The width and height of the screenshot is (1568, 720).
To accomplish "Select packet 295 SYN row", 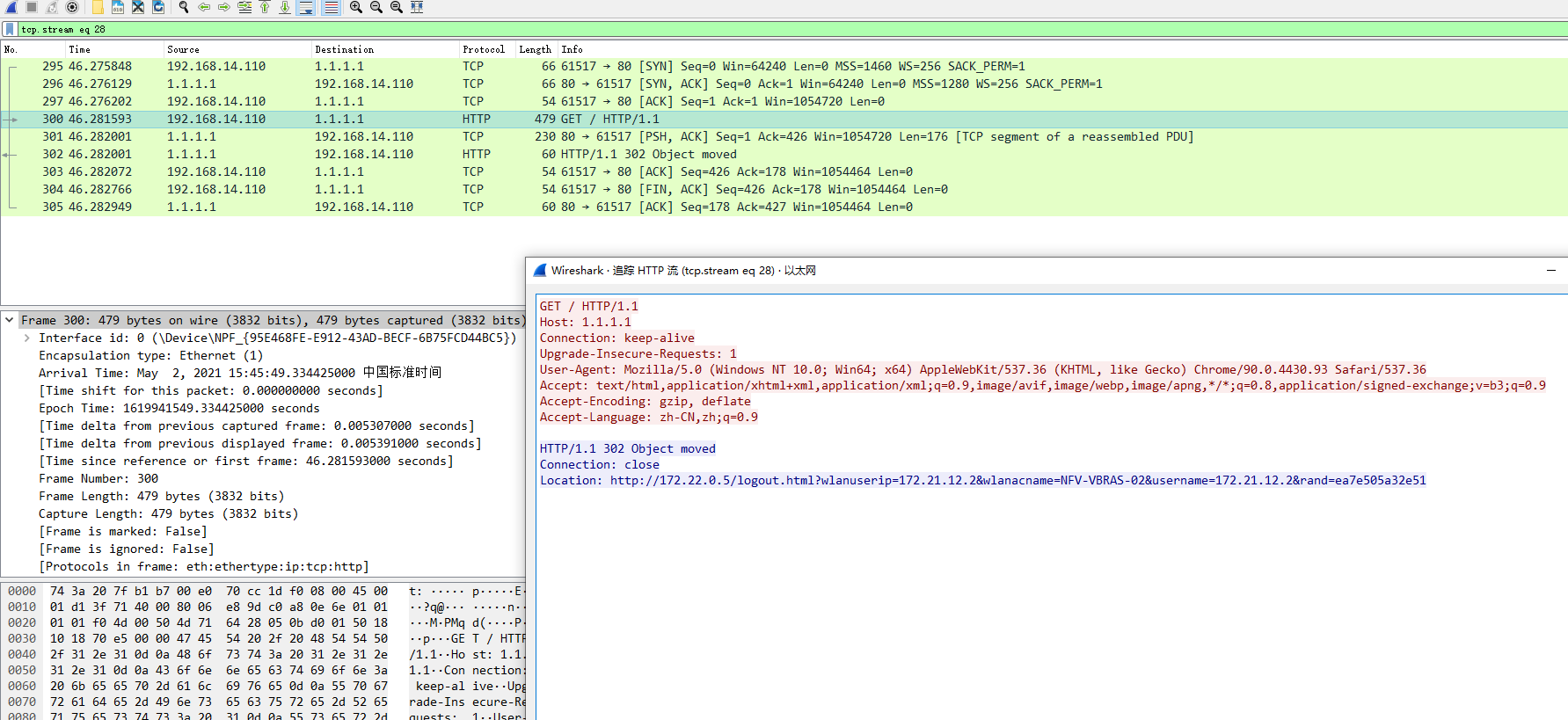I will (784, 66).
